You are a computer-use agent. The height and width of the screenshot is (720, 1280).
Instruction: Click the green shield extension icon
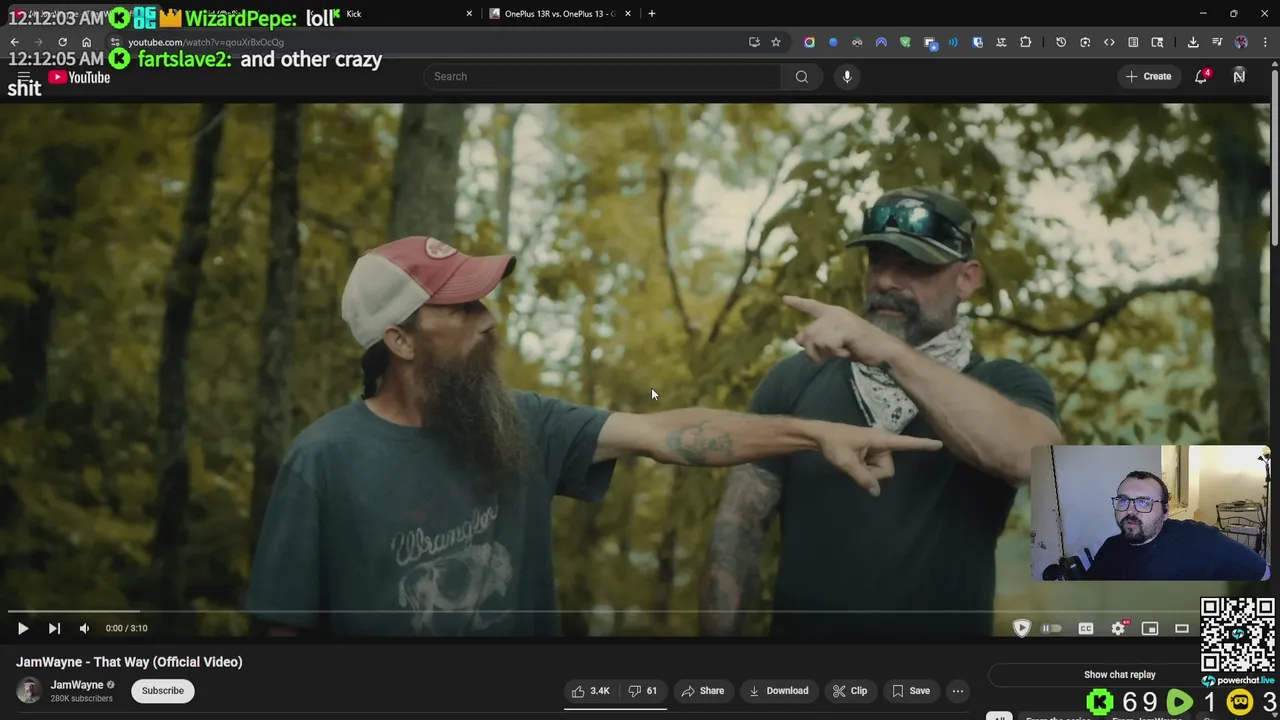(905, 42)
